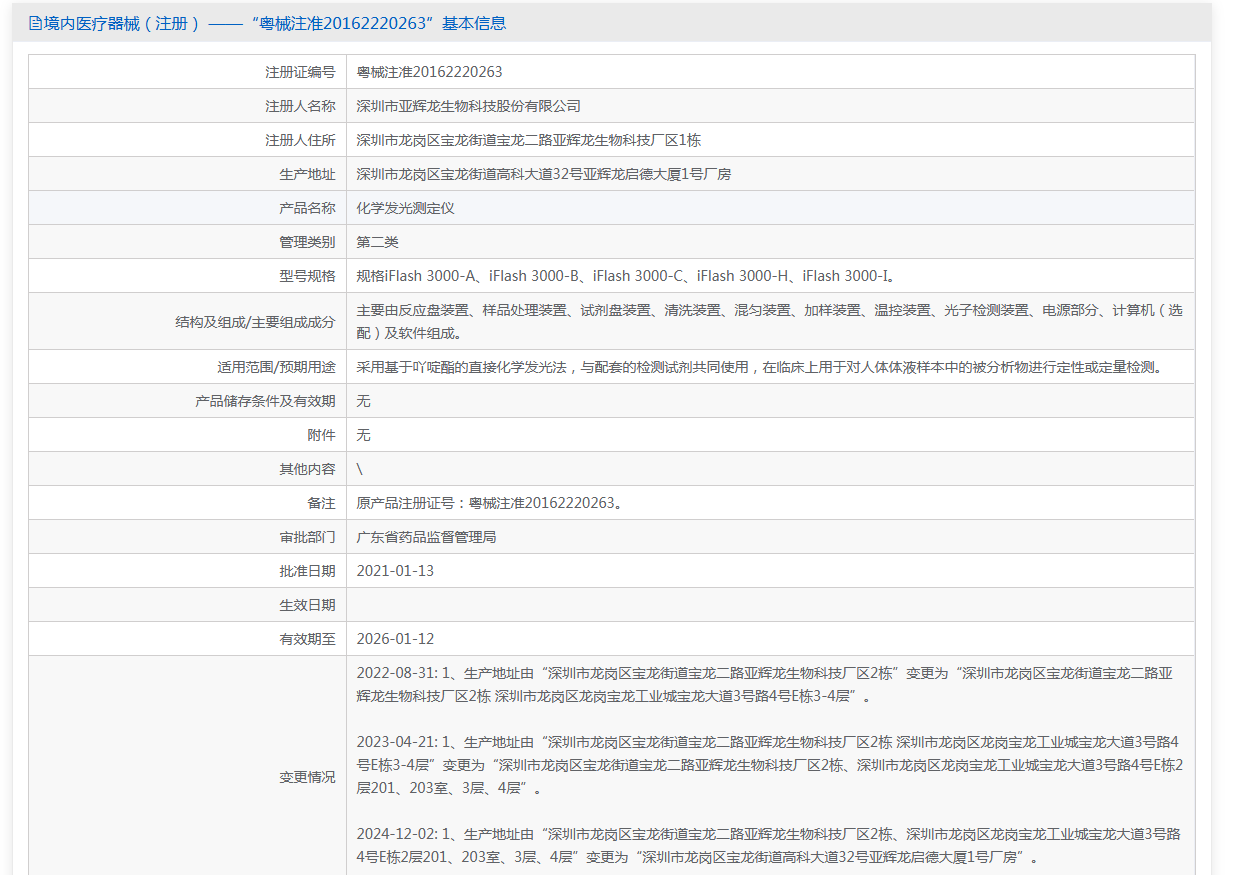The image size is (1260, 875).
Task: Click the 批准日期 value 2021-01-13
Action: tap(395, 571)
